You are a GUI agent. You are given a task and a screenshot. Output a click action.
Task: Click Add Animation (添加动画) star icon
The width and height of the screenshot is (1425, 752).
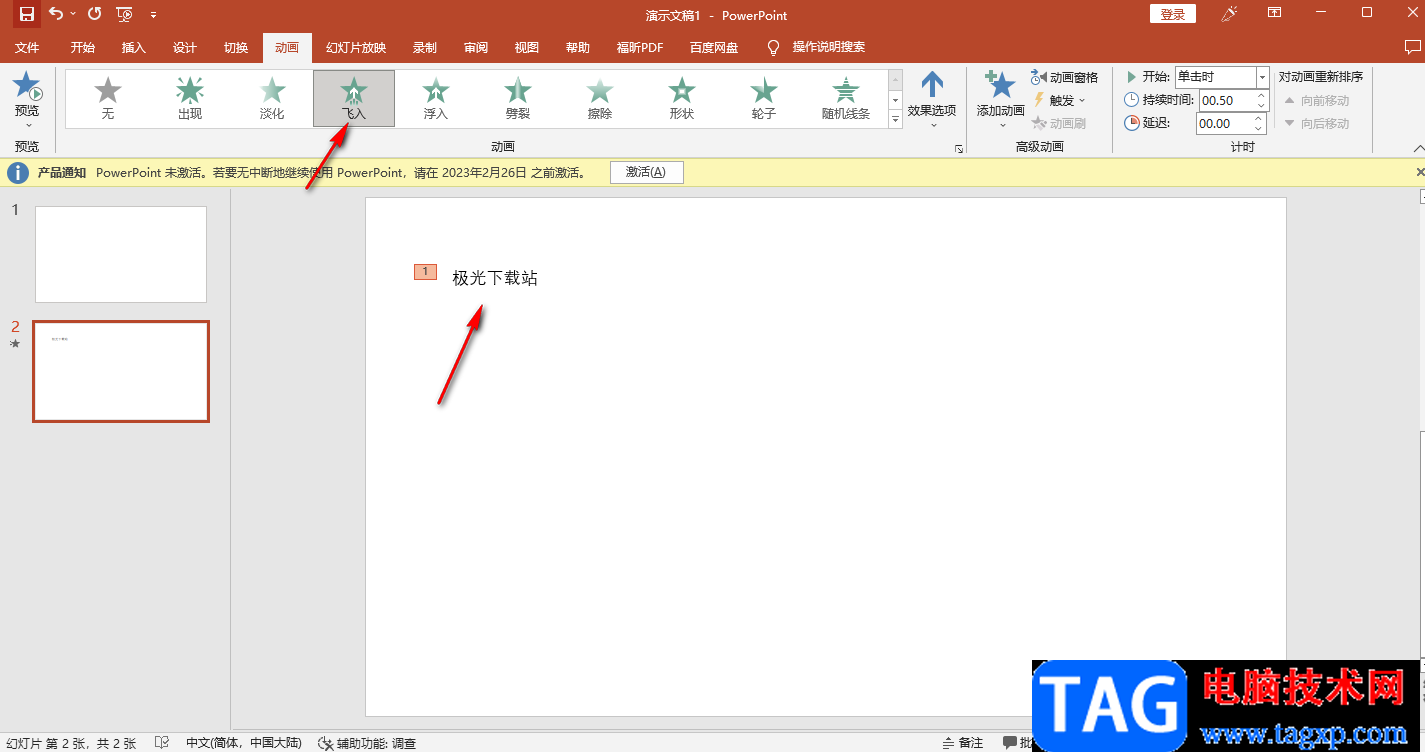click(x=1000, y=86)
